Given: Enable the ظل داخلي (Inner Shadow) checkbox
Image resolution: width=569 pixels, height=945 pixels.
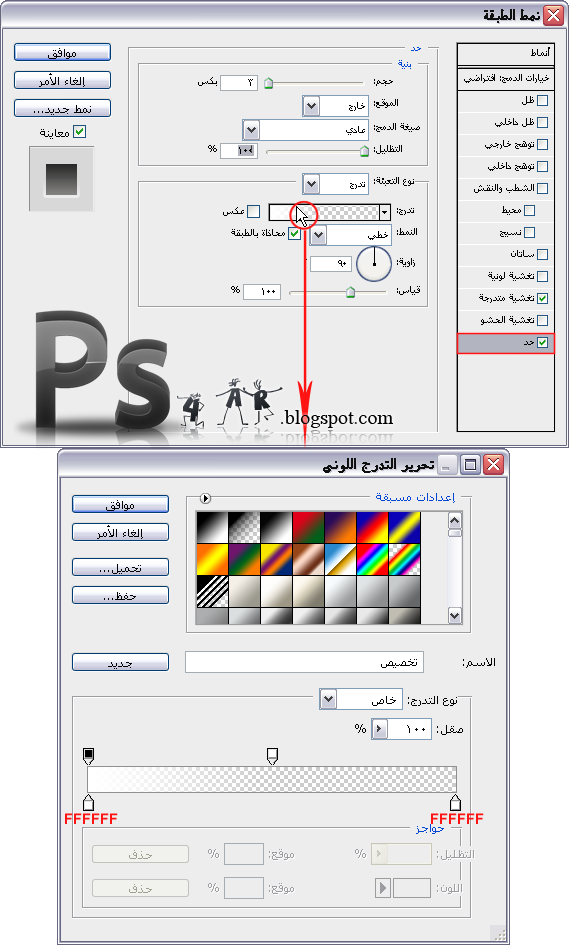Looking at the screenshot, I should [542, 122].
